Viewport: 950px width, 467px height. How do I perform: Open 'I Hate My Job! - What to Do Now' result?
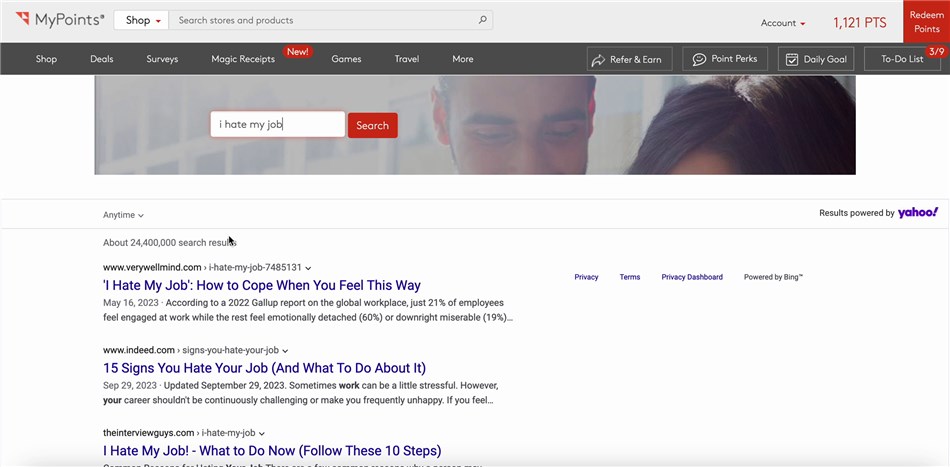click(x=272, y=451)
